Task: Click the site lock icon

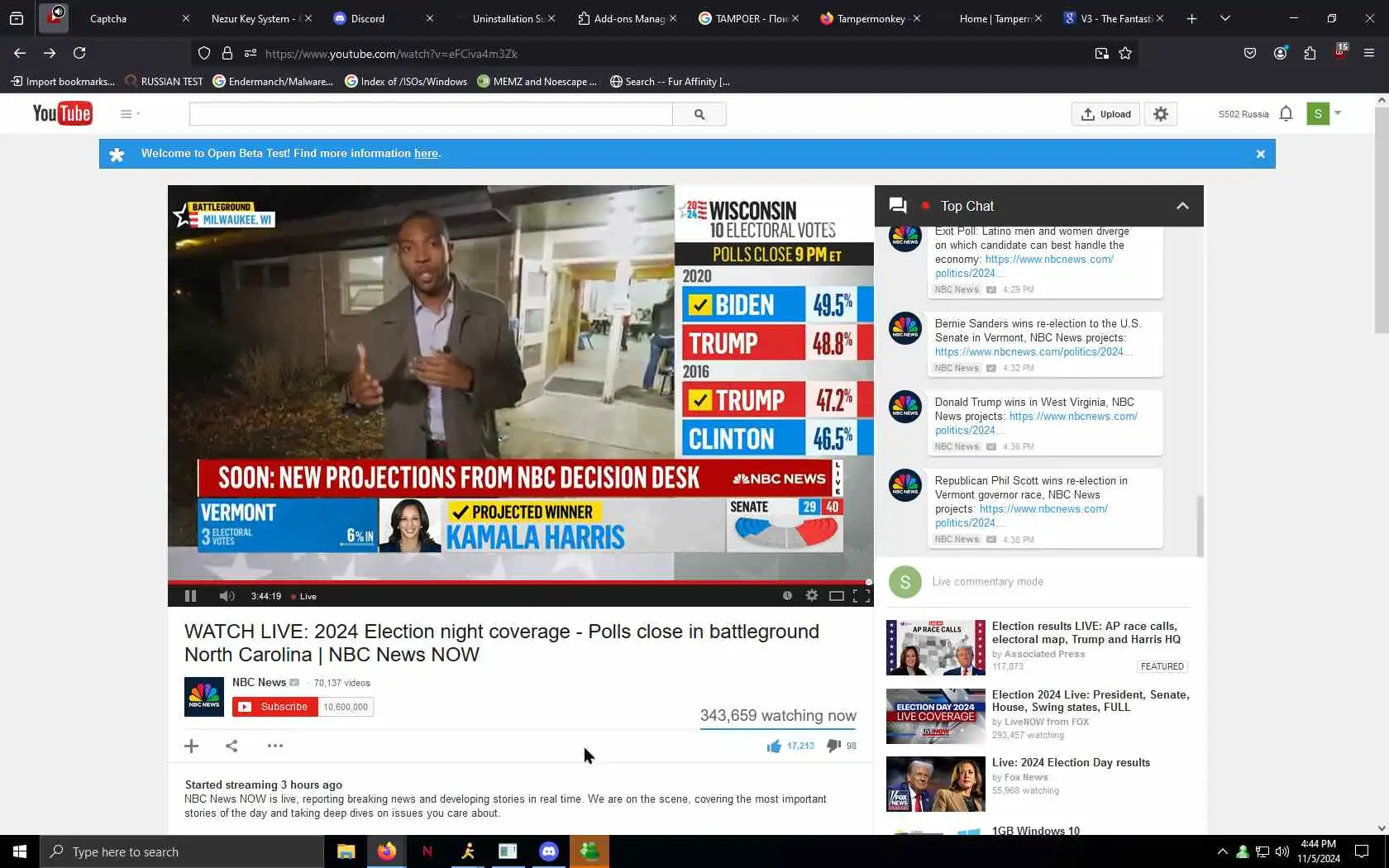Action: pos(227,54)
